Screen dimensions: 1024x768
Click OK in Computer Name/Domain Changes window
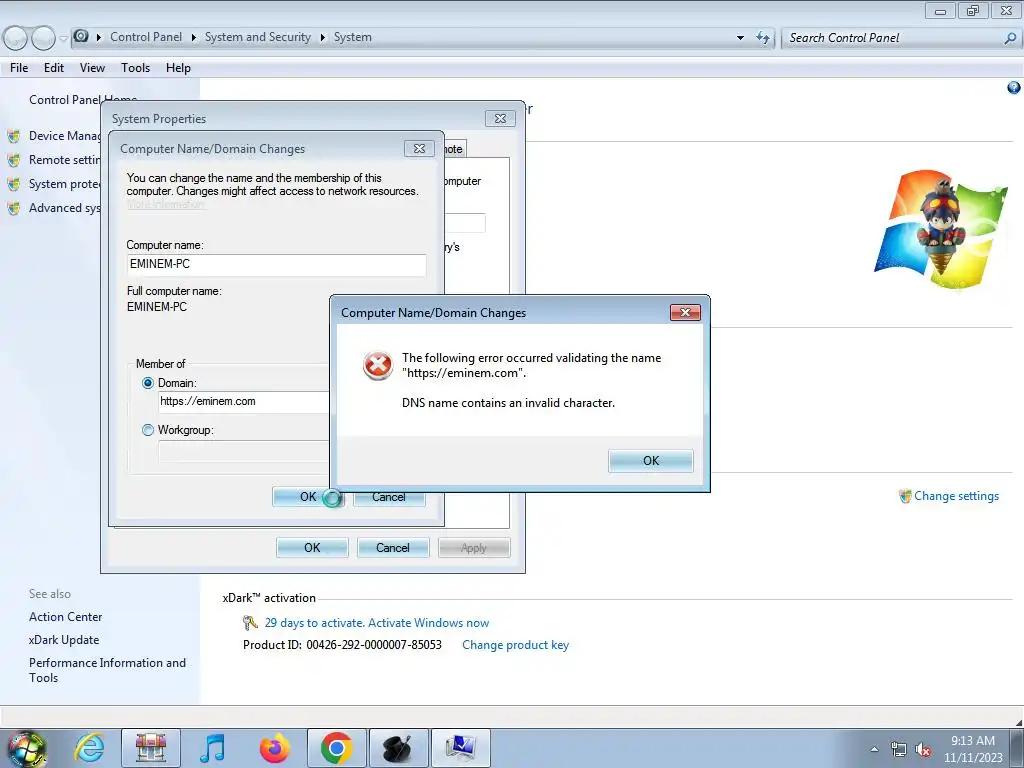(308, 497)
